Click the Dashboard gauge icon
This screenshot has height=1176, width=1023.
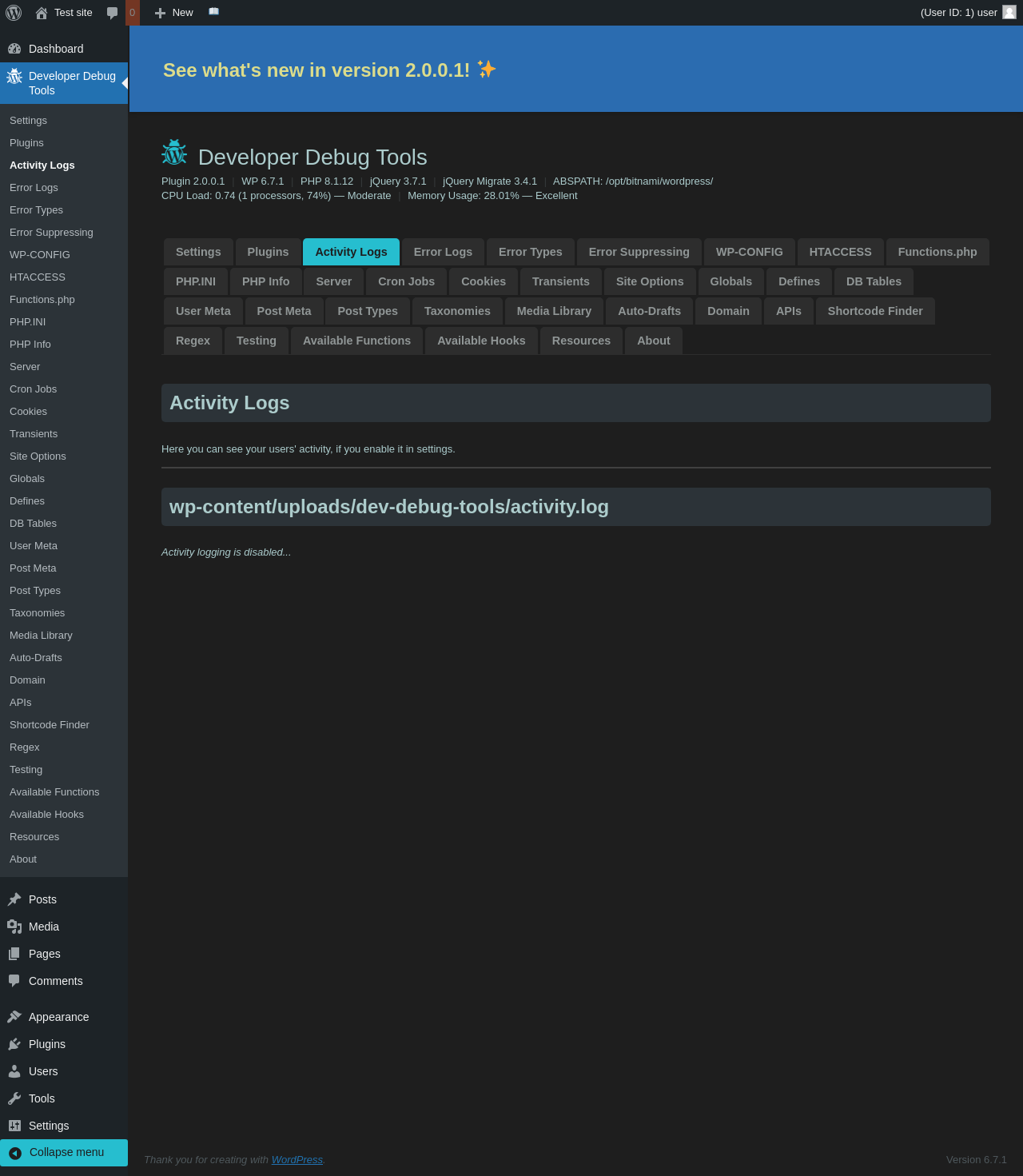[x=14, y=49]
